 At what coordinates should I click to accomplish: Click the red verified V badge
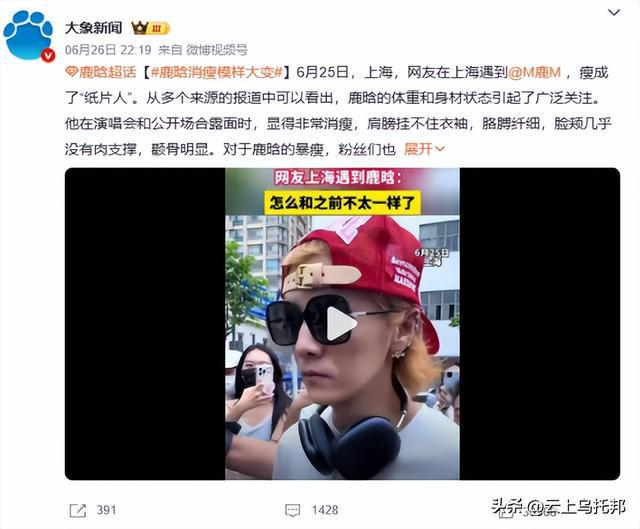(x=48, y=55)
